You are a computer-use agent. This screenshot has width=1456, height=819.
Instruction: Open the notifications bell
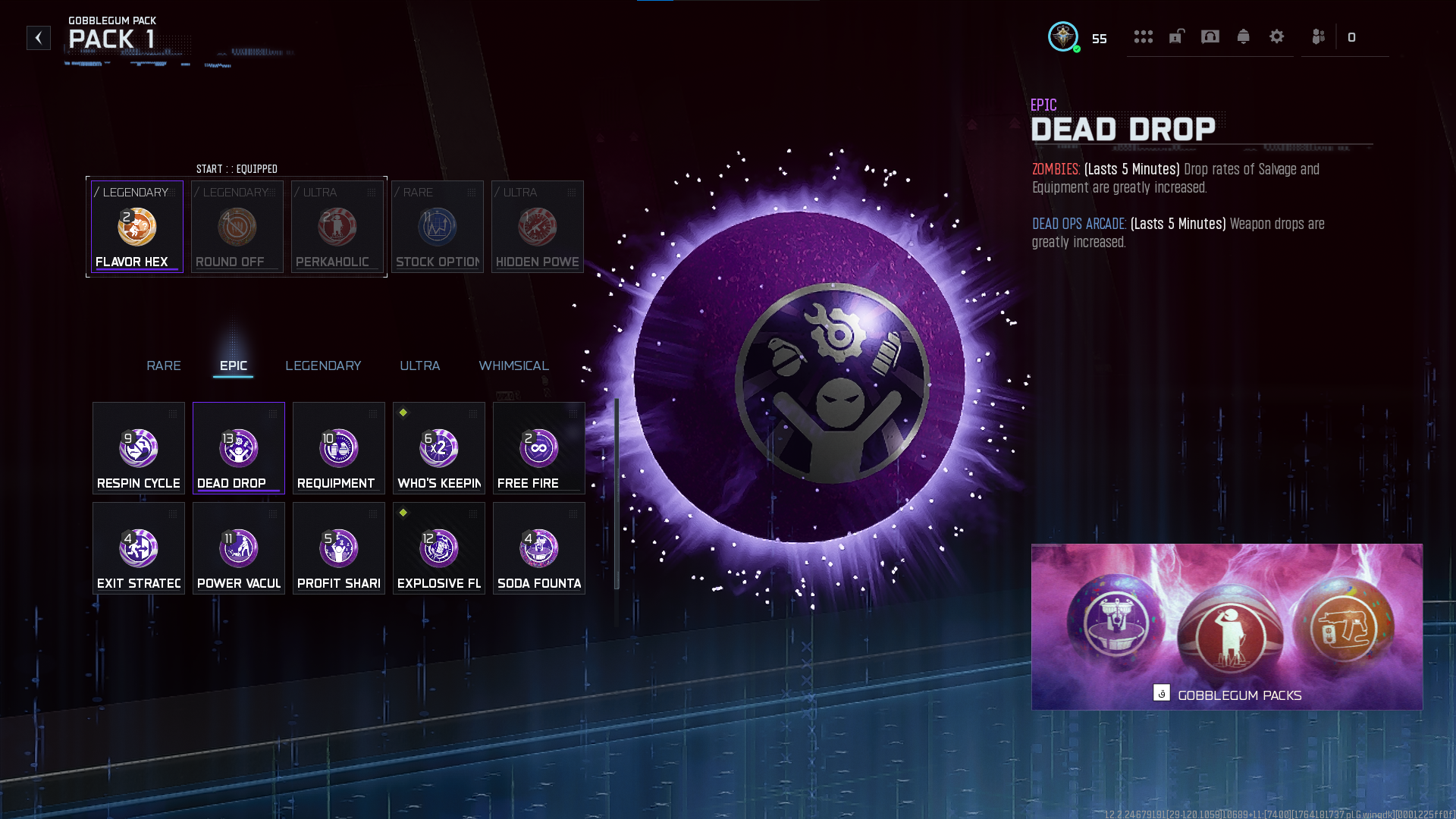click(1243, 37)
